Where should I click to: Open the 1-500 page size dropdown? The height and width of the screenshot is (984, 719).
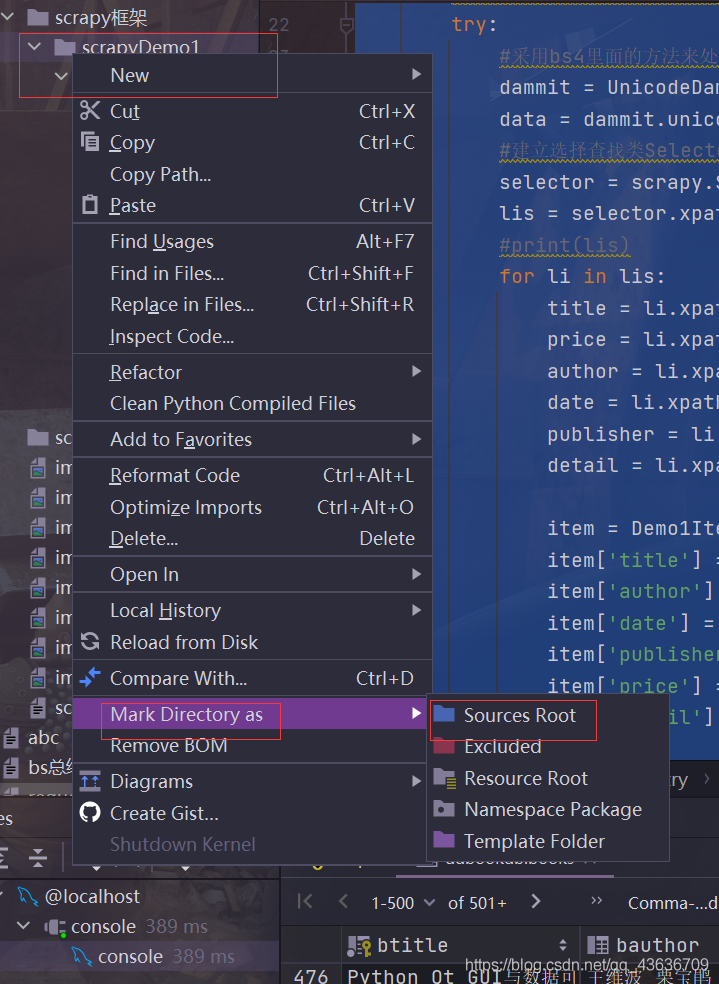(403, 902)
